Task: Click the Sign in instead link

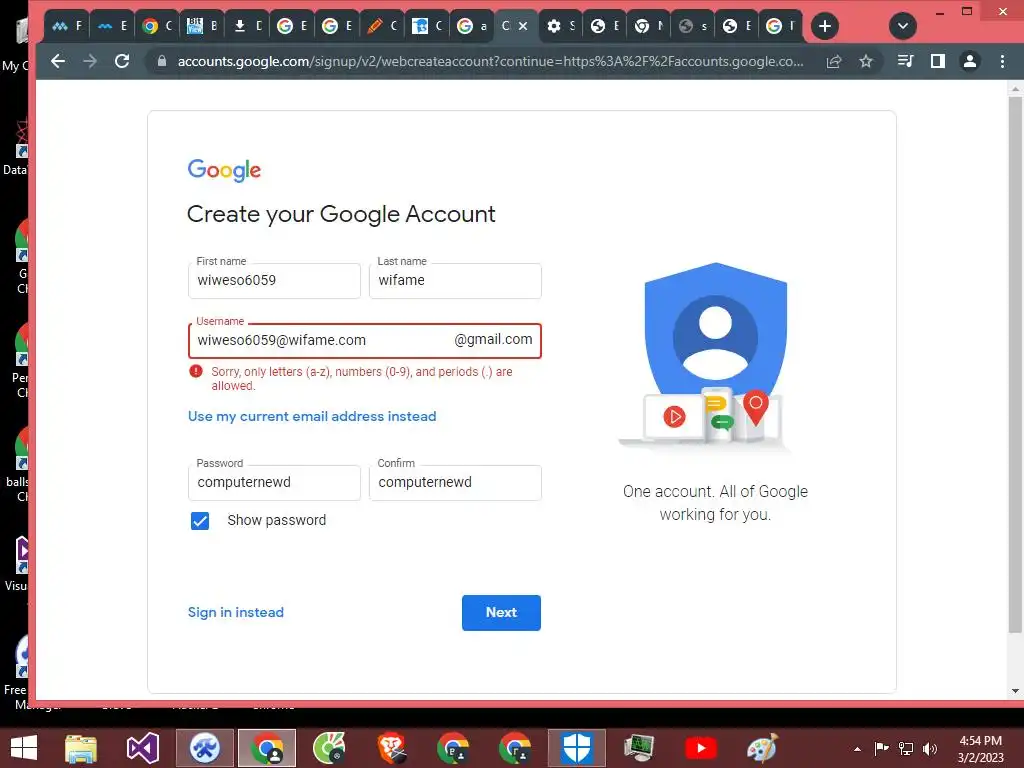Action: [x=236, y=613]
